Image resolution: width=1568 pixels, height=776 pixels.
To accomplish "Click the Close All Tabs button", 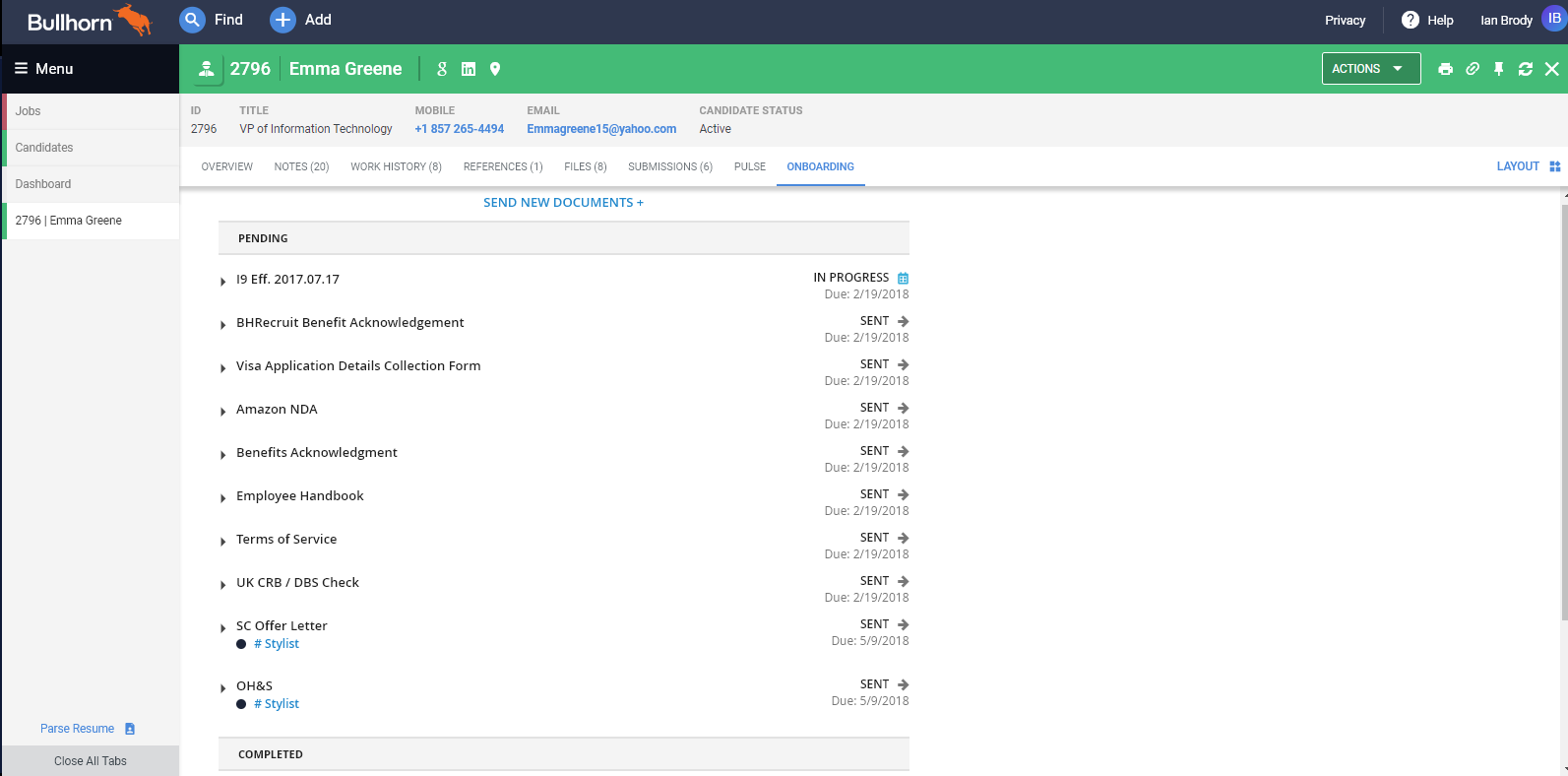I will click(91, 761).
